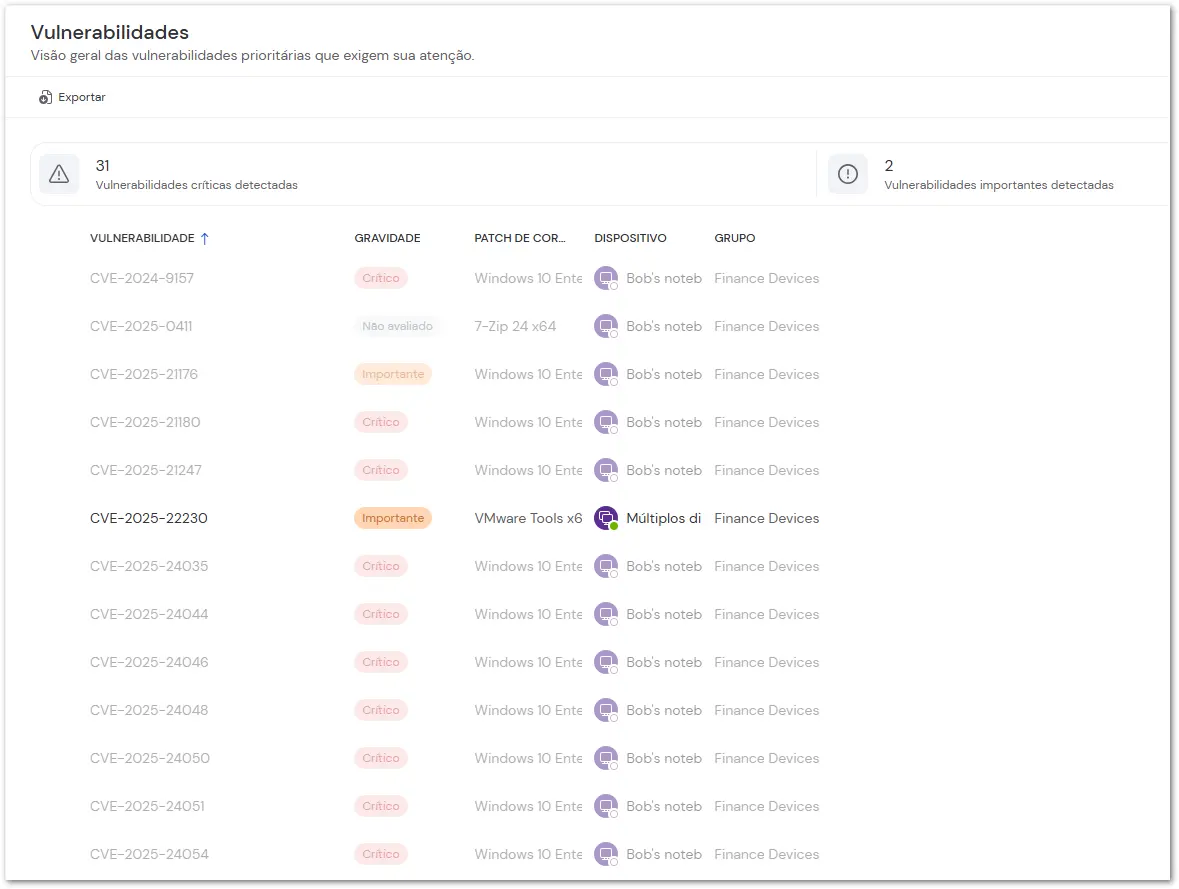Click device icon in CVE-2025-21247 row

coord(606,471)
